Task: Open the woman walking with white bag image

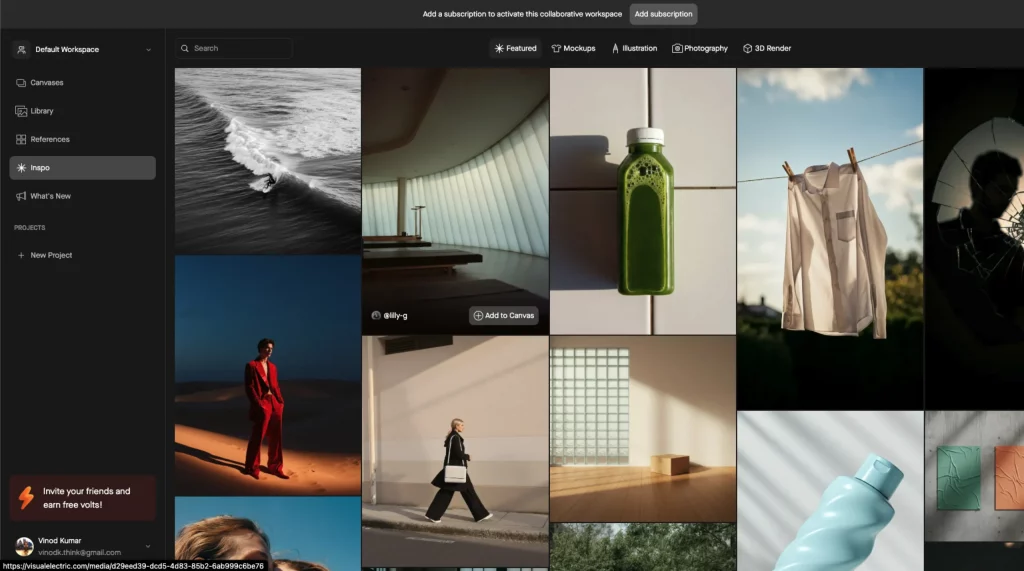Action: (x=455, y=451)
